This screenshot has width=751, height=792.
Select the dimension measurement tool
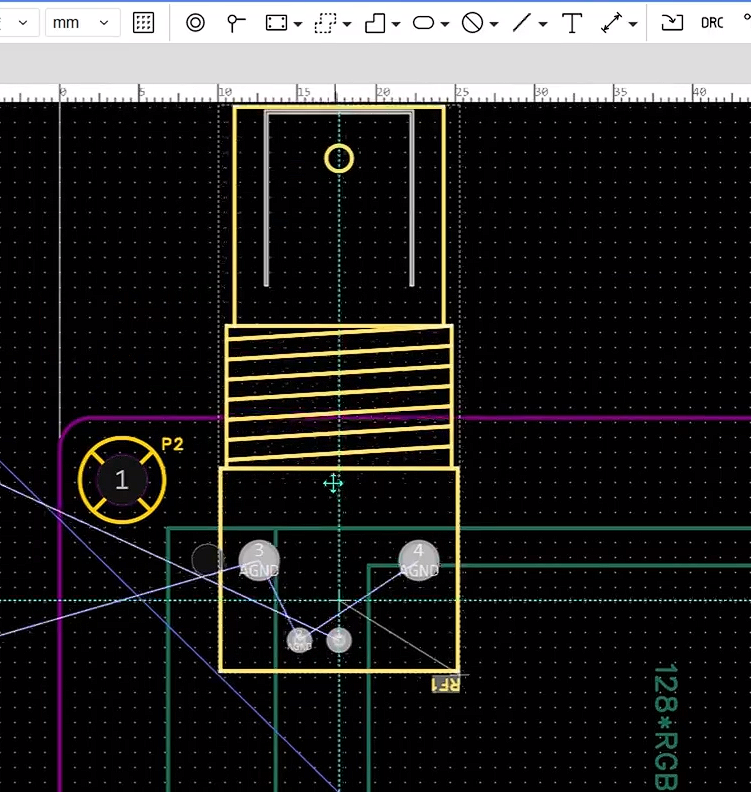click(612, 23)
